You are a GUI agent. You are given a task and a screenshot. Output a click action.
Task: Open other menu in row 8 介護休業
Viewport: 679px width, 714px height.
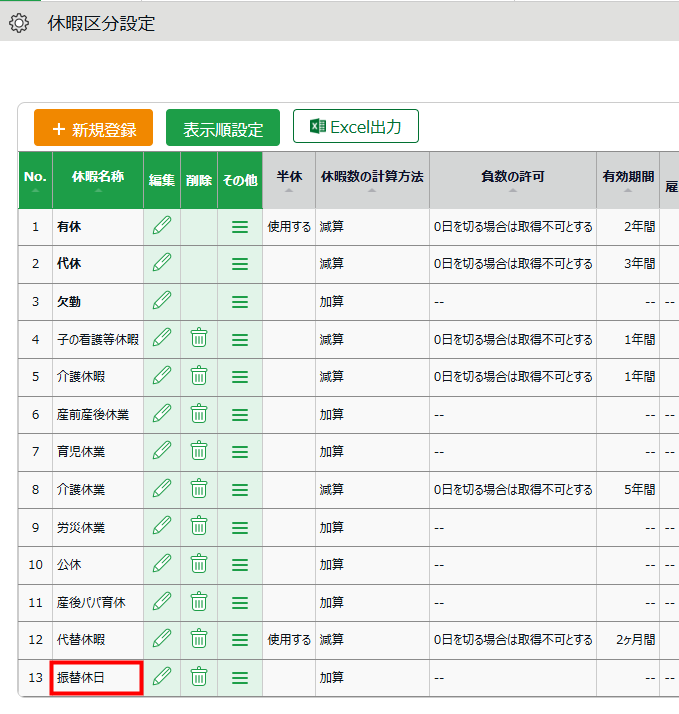click(240, 490)
